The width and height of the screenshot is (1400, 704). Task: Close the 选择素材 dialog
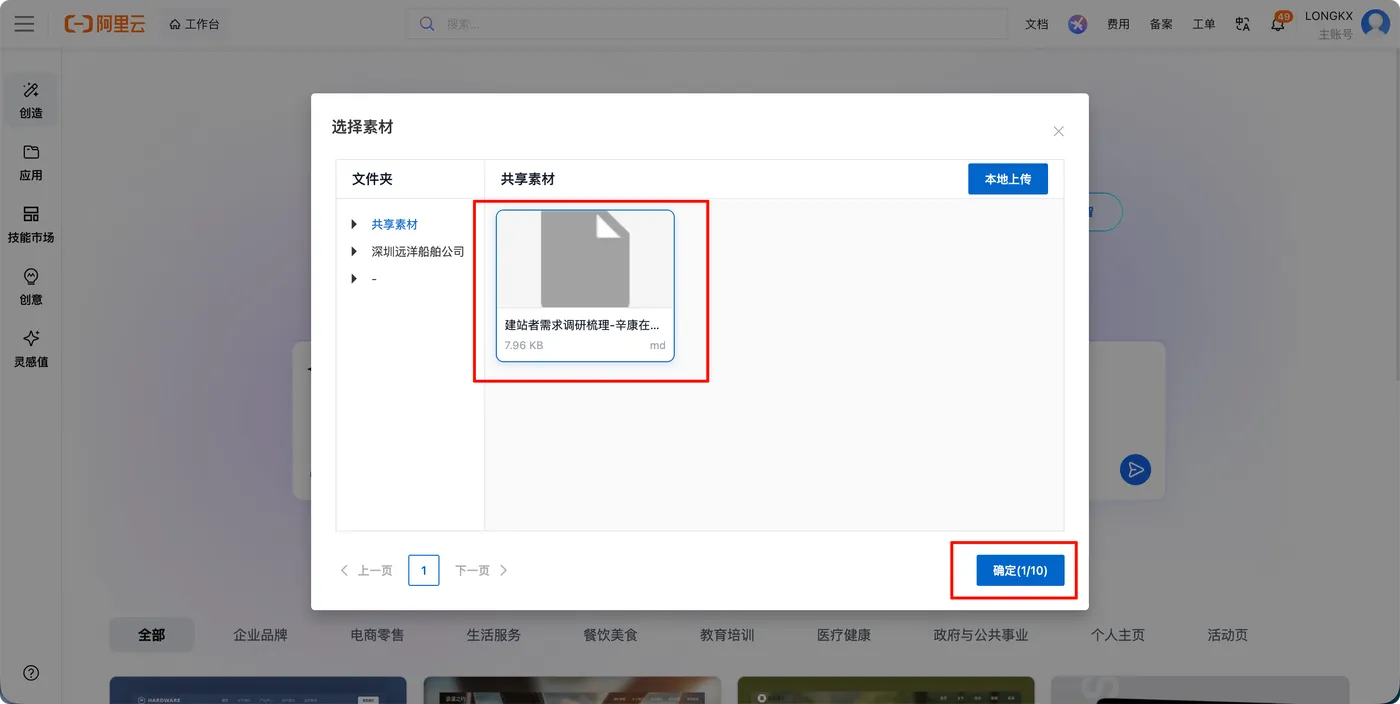[1059, 131]
